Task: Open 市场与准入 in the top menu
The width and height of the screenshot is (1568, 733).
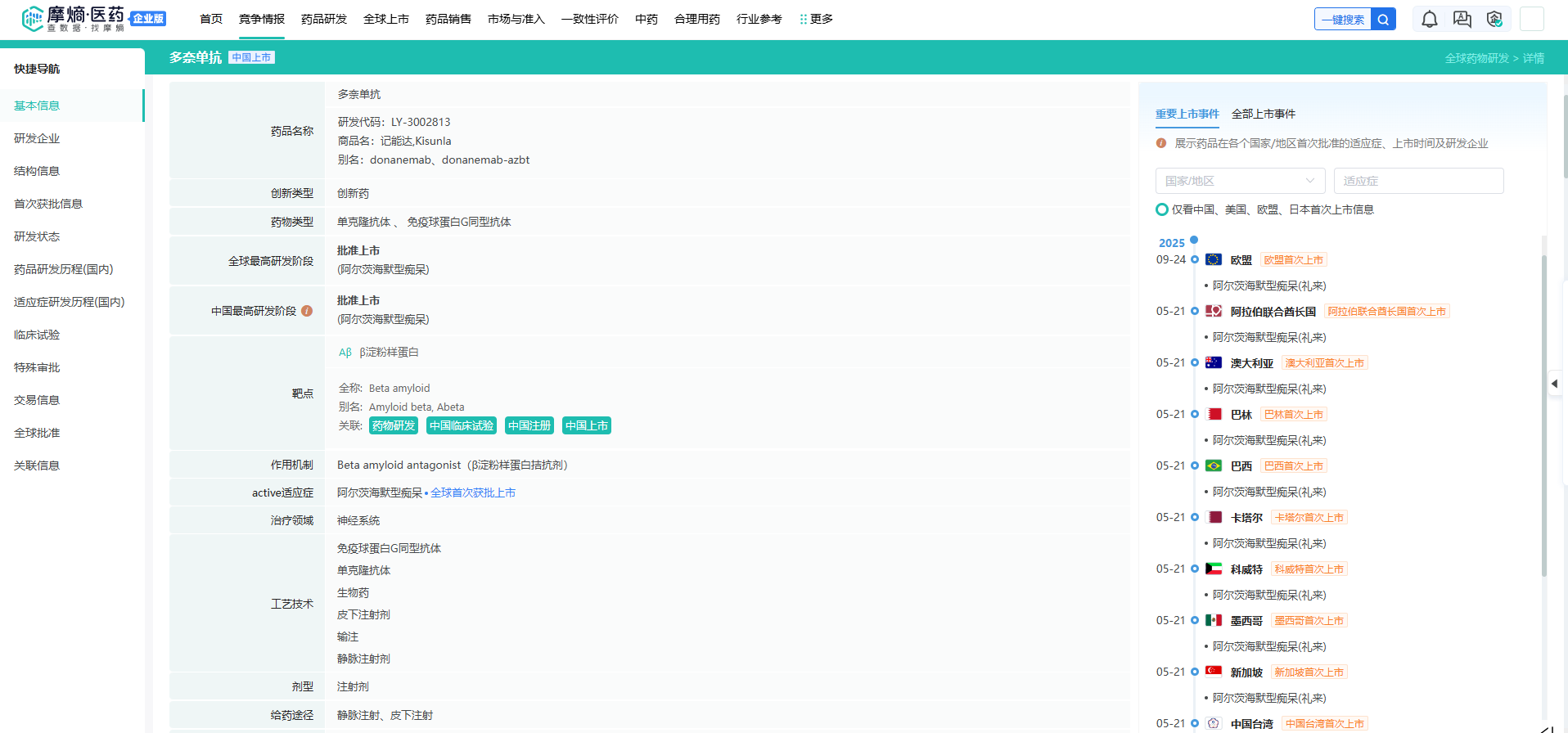Action: [x=516, y=19]
